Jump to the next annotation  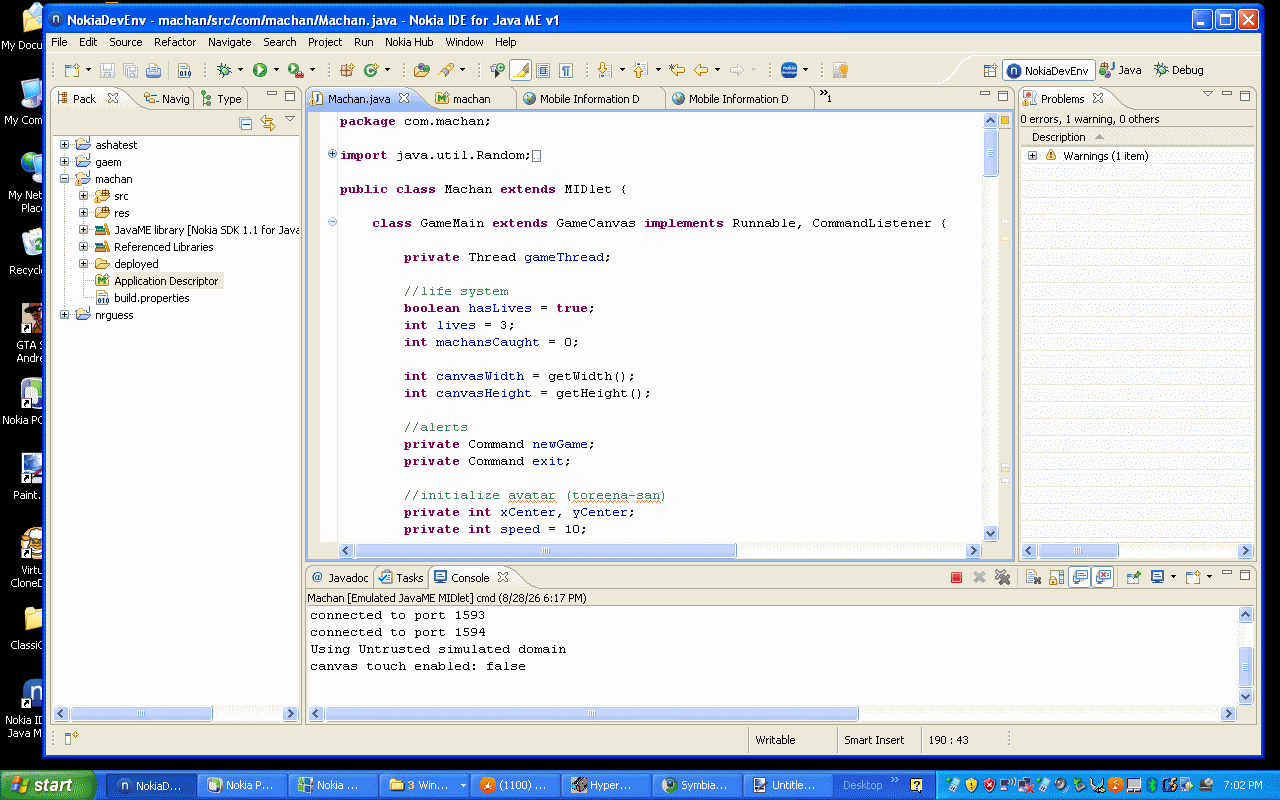pyautogui.click(x=603, y=70)
